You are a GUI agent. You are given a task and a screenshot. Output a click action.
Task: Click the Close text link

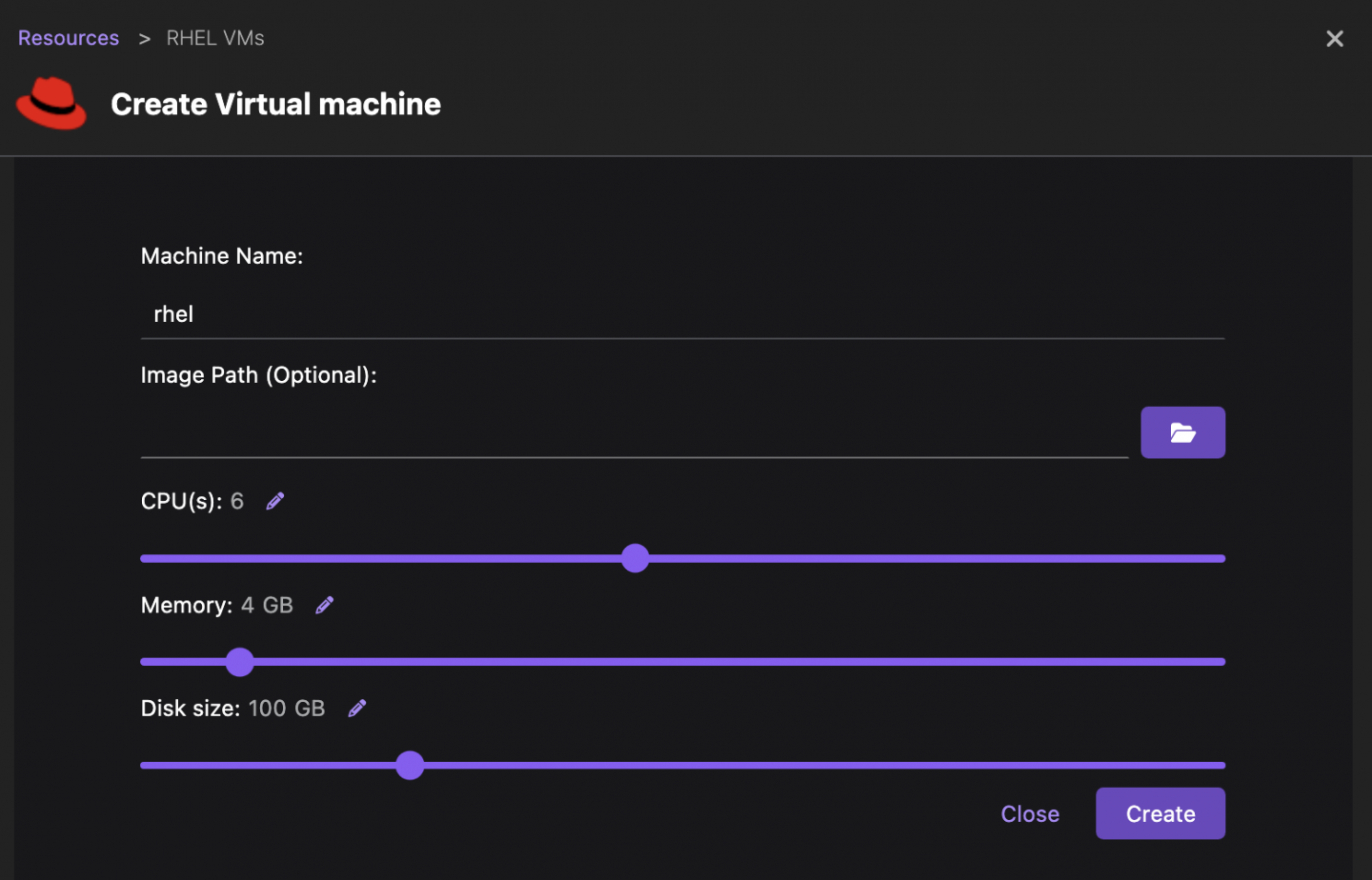[1029, 814]
